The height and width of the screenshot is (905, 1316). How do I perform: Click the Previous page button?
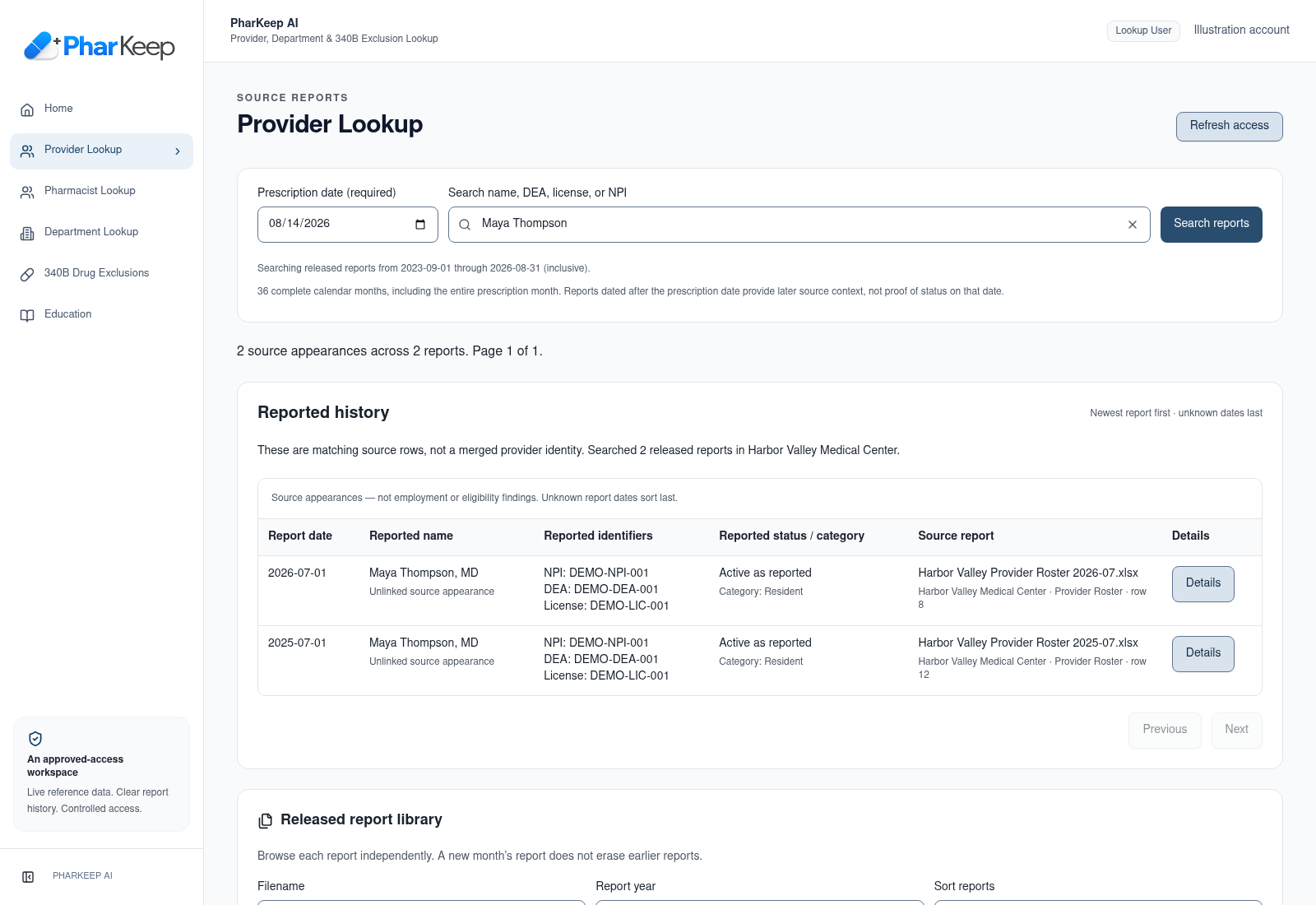click(1165, 730)
